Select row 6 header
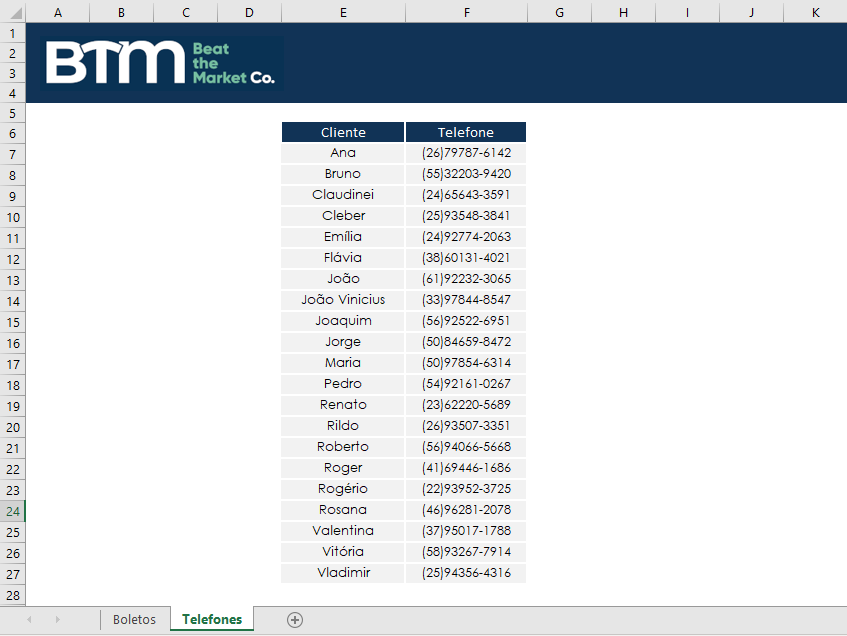Viewport: 847px width, 636px height. [x=12, y=133]
